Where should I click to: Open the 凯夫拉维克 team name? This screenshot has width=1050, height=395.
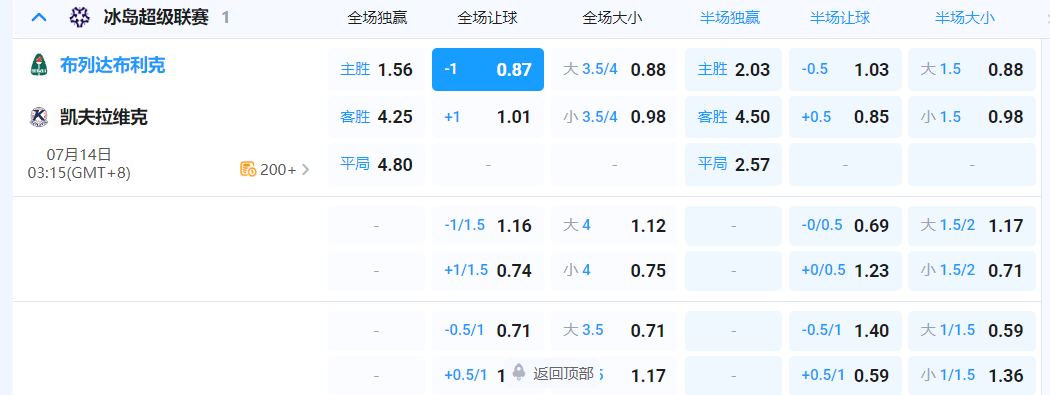[x=104, y=117]
